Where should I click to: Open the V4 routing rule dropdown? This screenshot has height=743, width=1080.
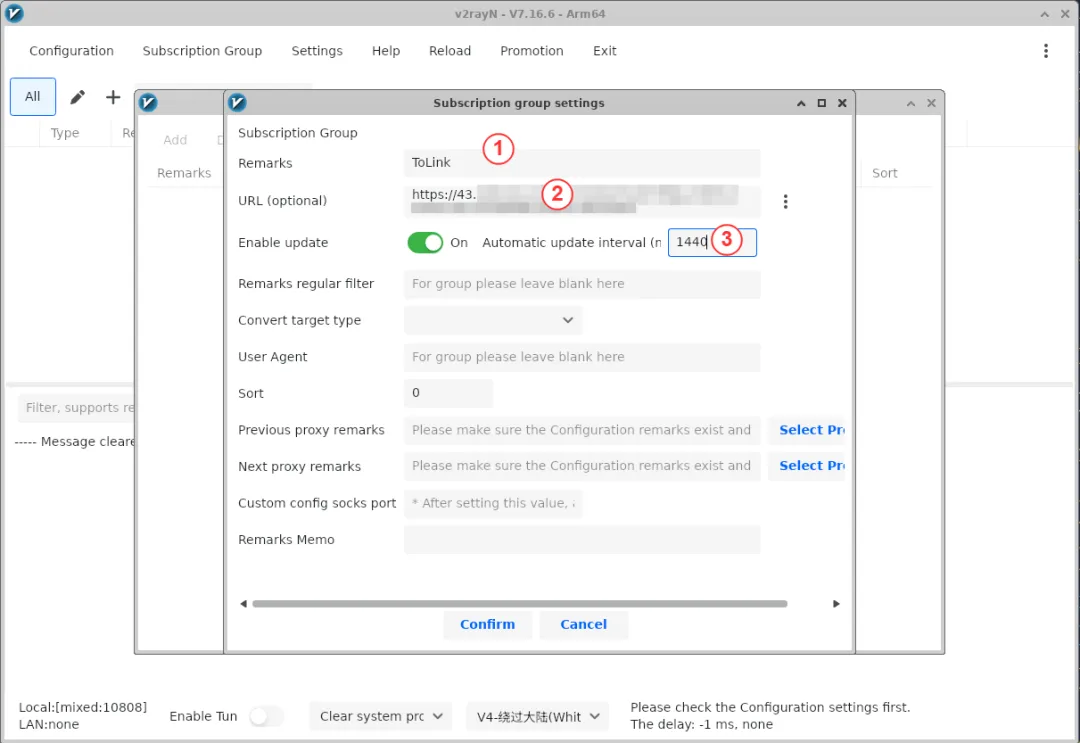538,717
